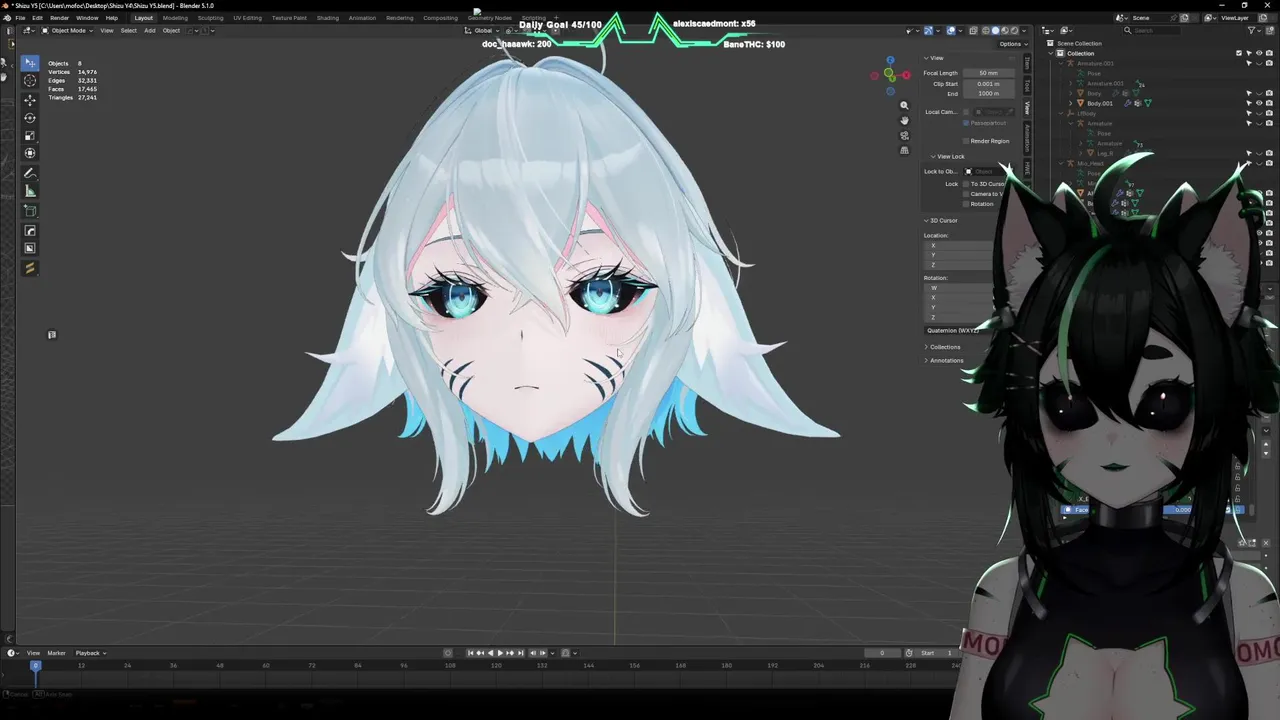This screenshot has width=1280, height=720.
Task: Toggle Collection render camera icon
Action: pyautogui.click(x=1269, y=53)
